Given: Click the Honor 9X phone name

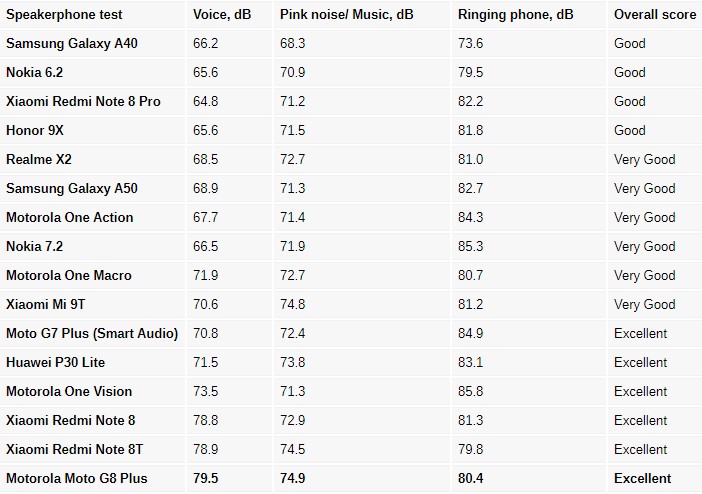Looking at the screenshot, I should pyautogui.click(x=34, y=130).
